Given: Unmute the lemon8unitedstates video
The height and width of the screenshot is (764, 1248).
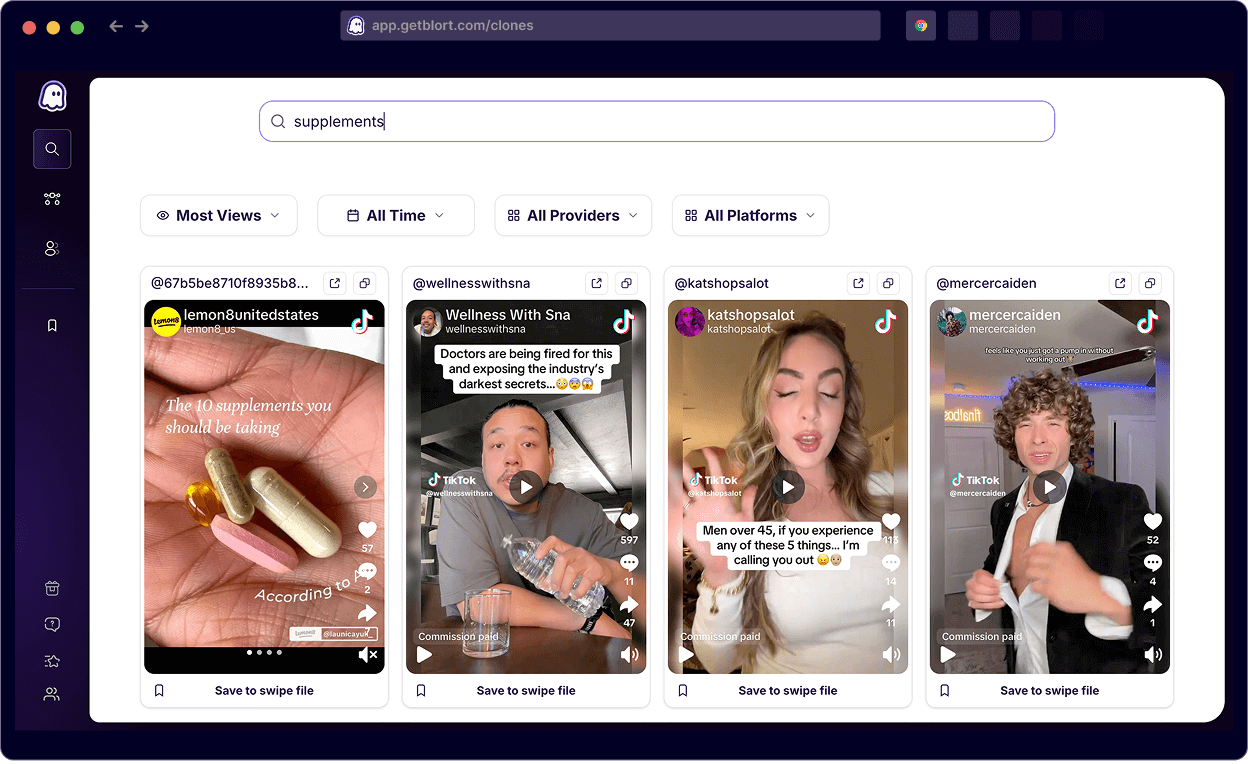Looking at the screenshot, I should click(367, 655).
